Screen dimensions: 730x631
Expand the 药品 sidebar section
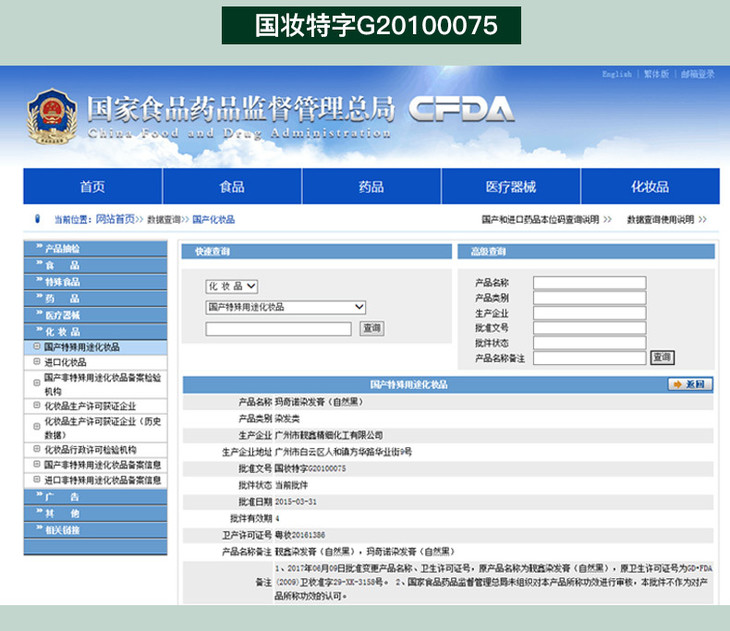[x=94, y=298]
